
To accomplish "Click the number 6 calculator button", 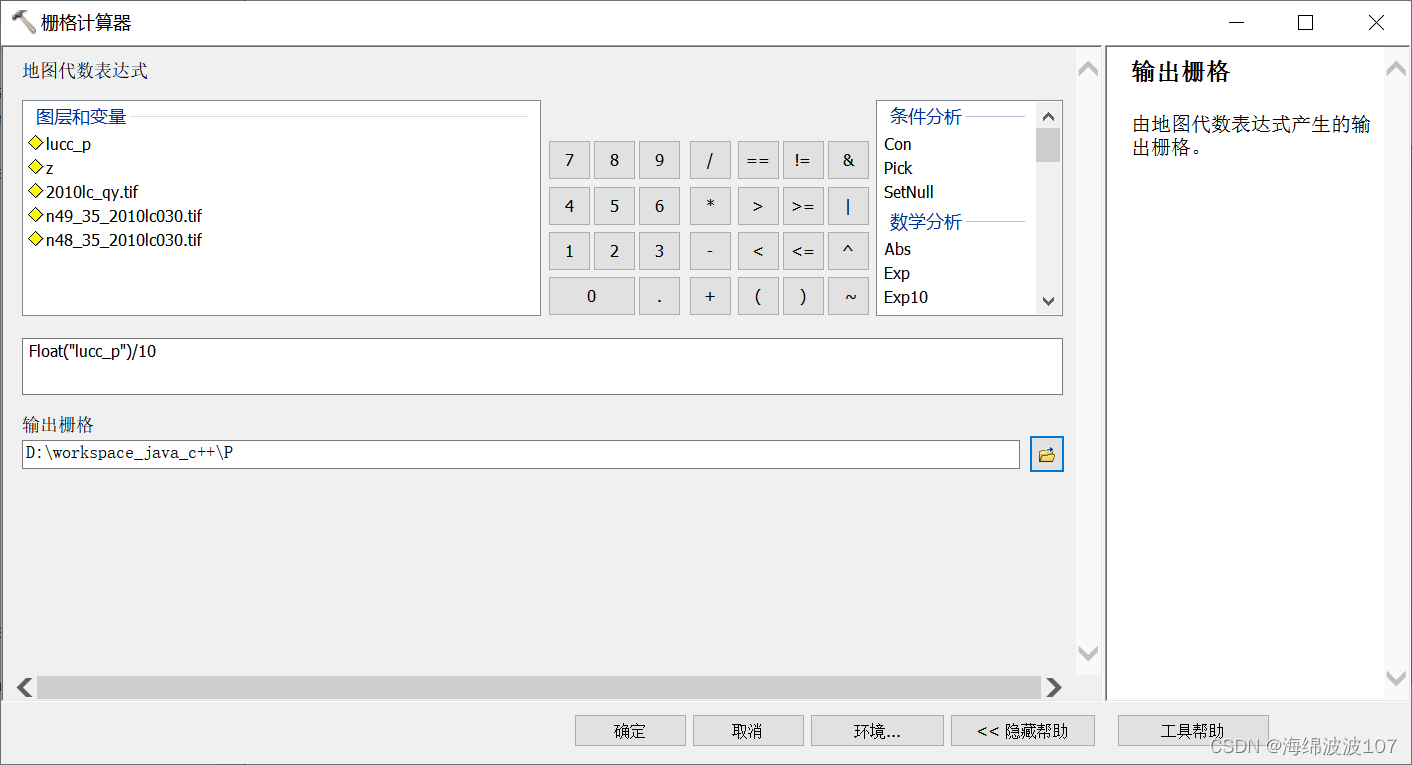I will [659, 206].
